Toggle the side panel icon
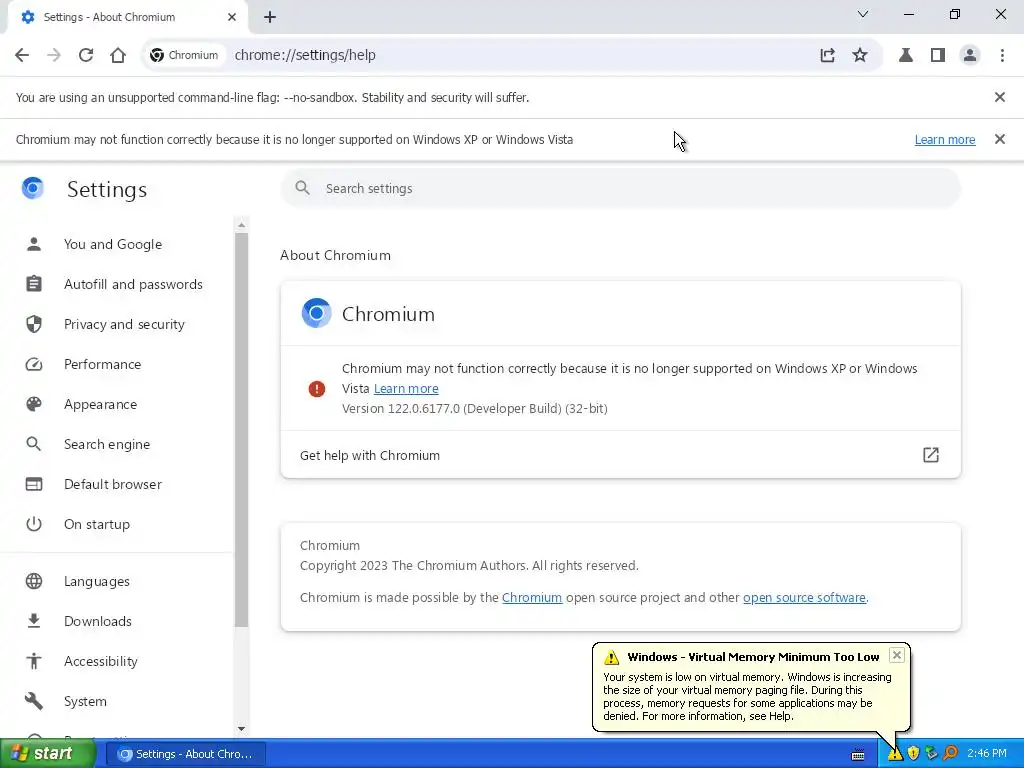This screenshot has height=768, width=1024. pyautogui.click(x=938, y=55)
